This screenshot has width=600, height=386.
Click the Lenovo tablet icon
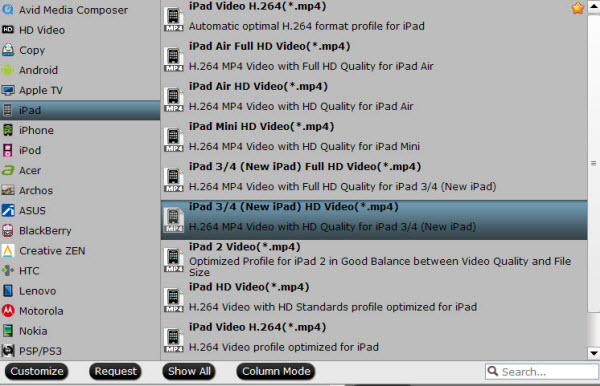pyautogui.click(x=8, y=291)
